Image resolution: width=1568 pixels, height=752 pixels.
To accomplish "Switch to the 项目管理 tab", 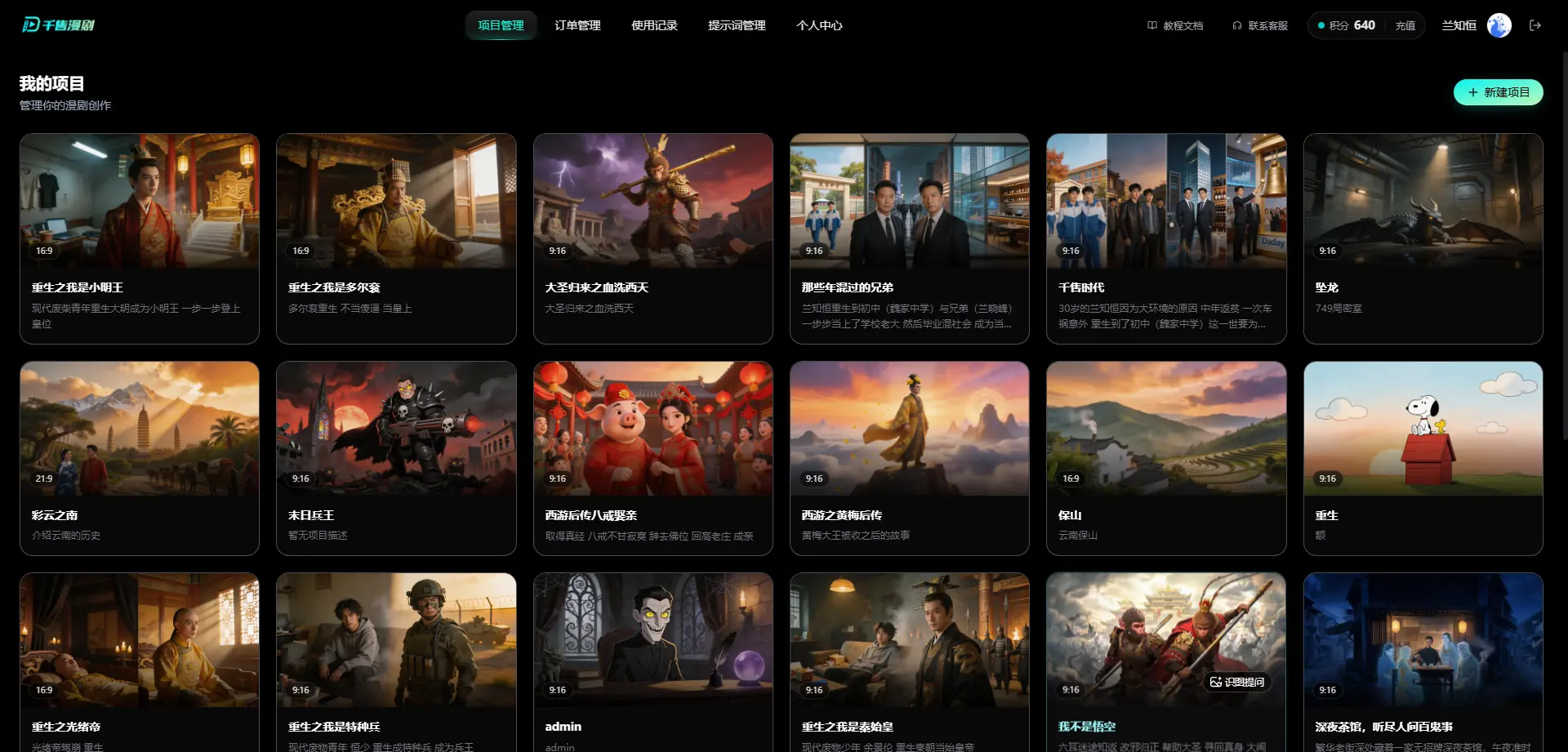I will tap(501, 25).
